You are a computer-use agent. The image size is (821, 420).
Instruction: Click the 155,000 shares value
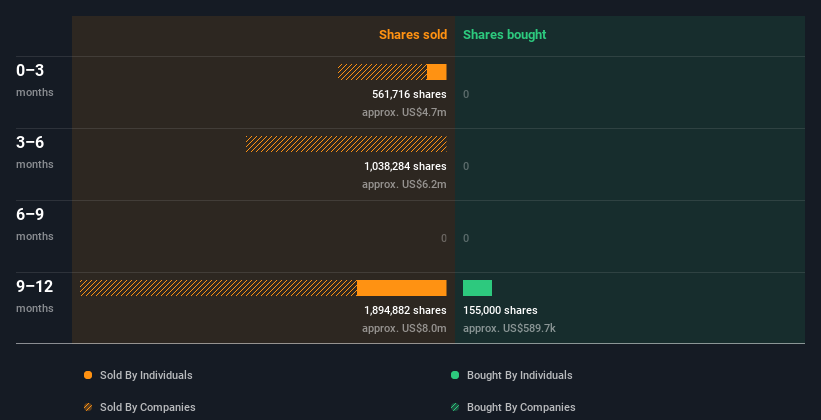pos(500,310)
